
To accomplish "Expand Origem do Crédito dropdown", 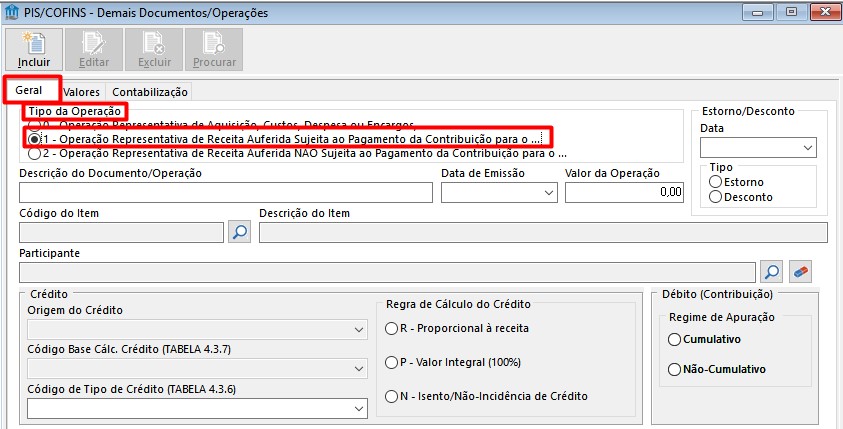I will pyautogui.click(x=359, y=330).
